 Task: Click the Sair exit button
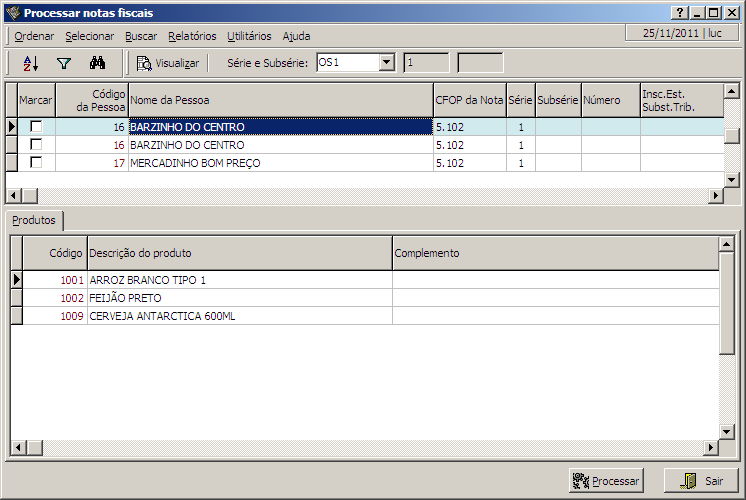701,481
